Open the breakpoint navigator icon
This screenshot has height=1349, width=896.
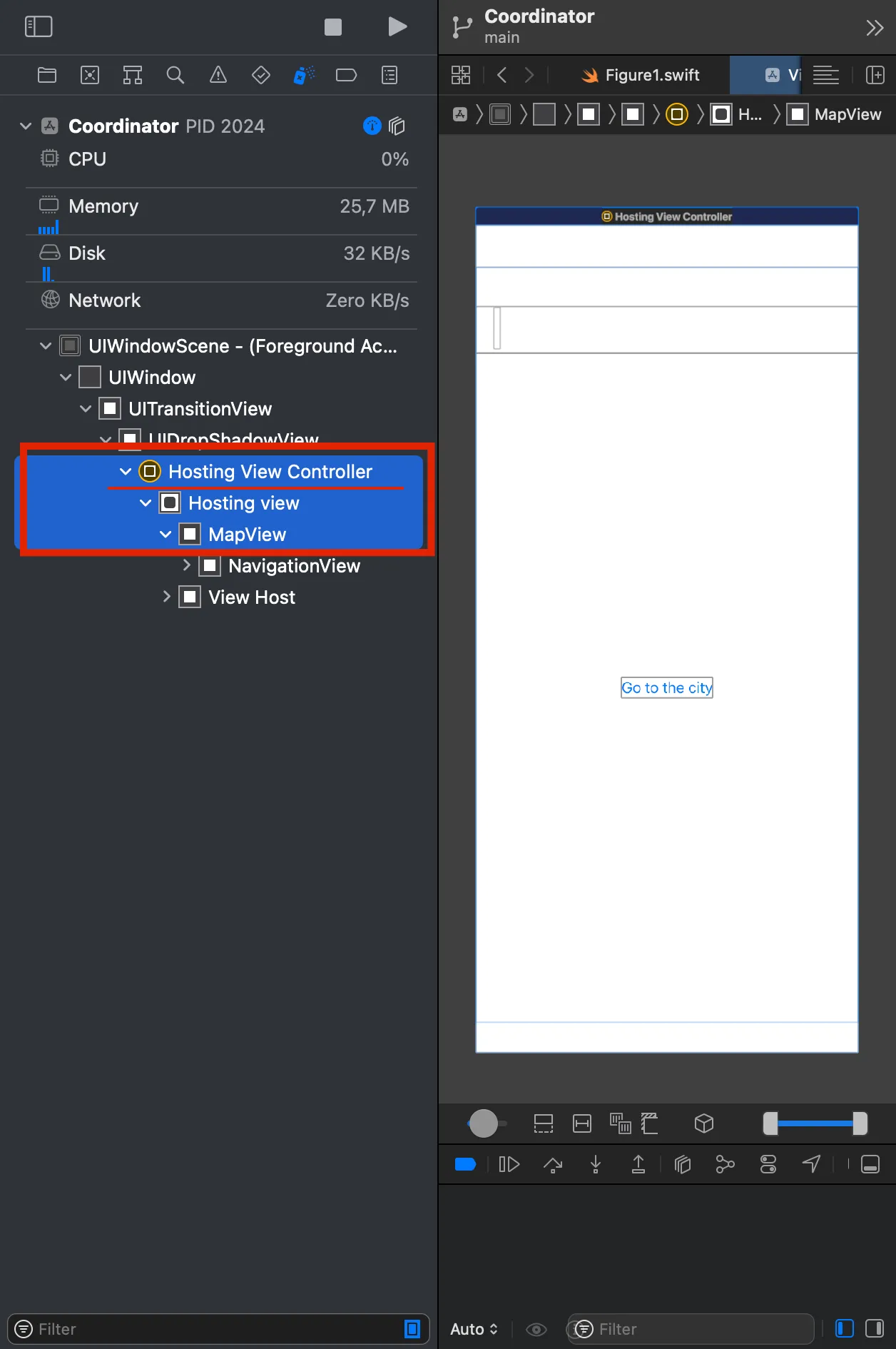346,75
